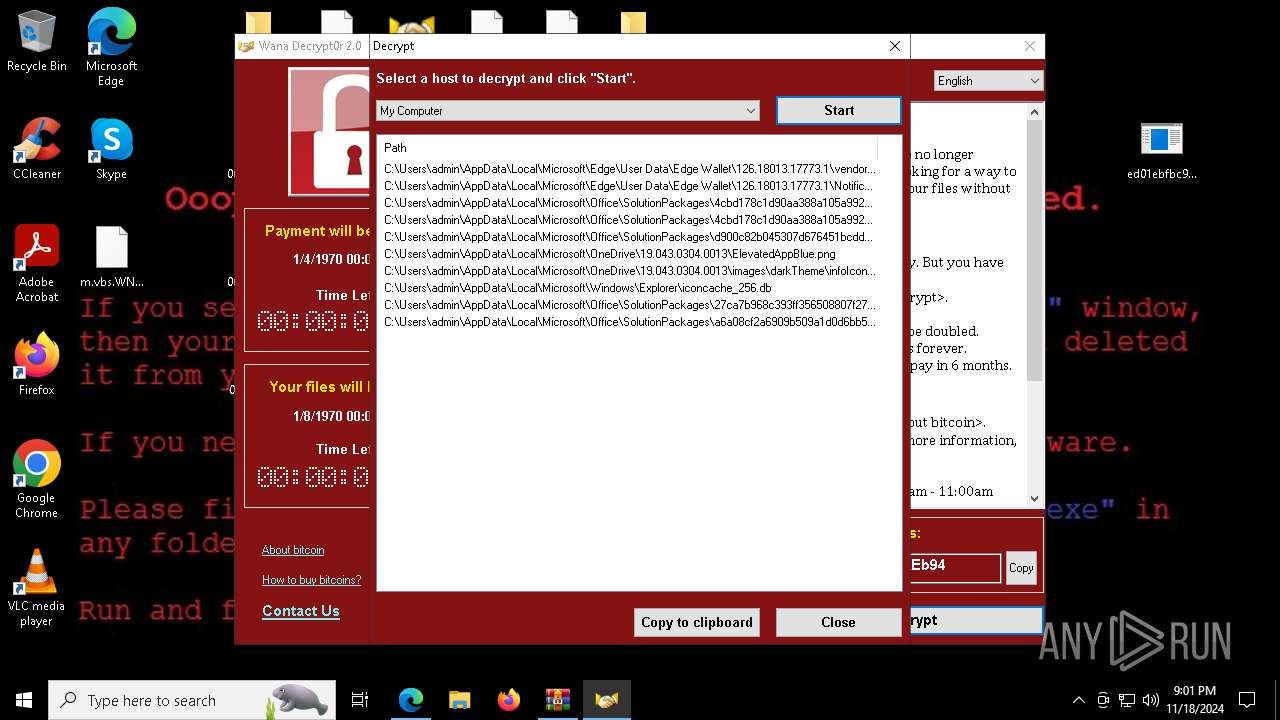Open Windows Start menu

(24, 700)
